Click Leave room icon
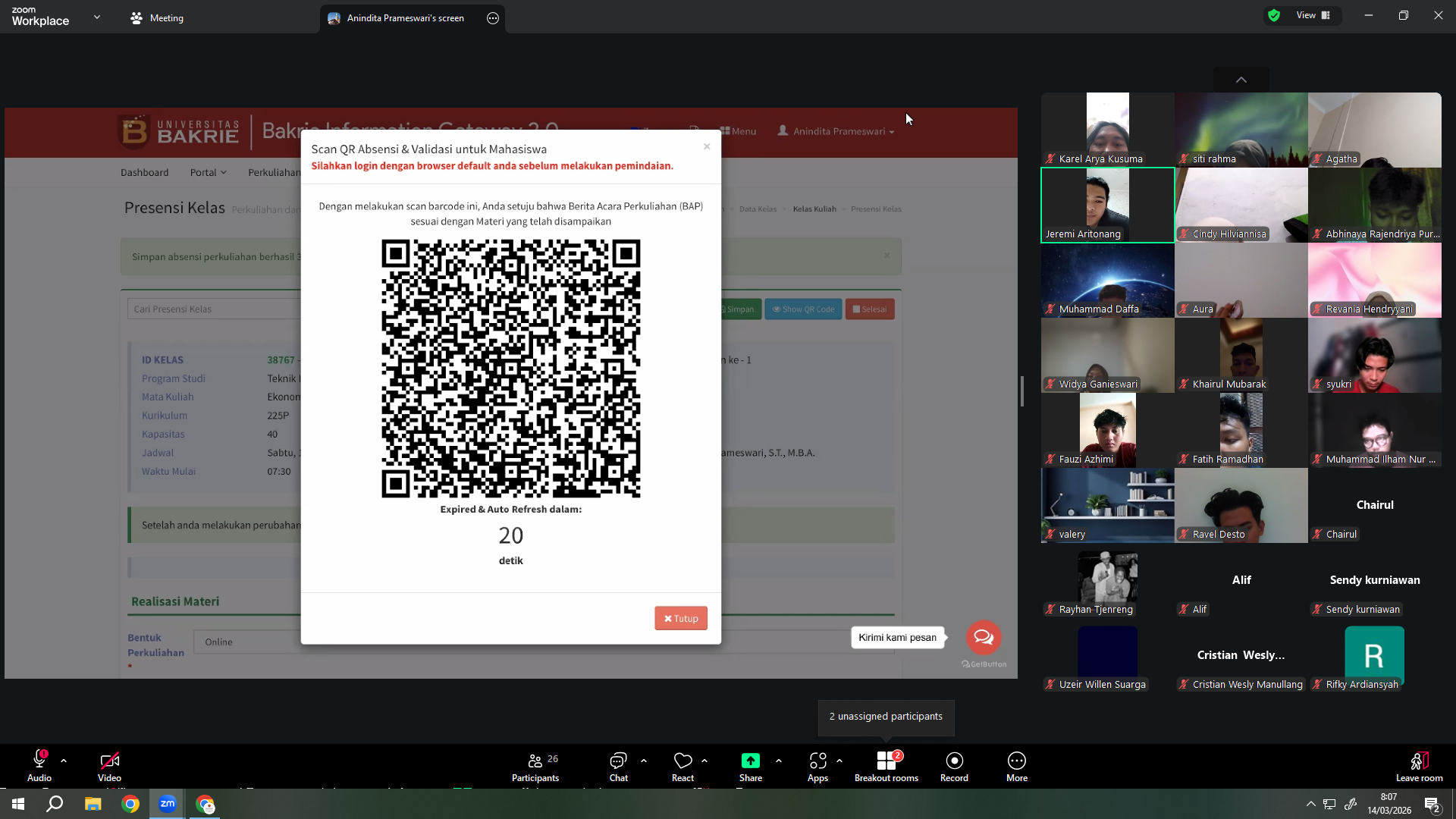Screen dimensions: 1456x819 (1420, 761)
